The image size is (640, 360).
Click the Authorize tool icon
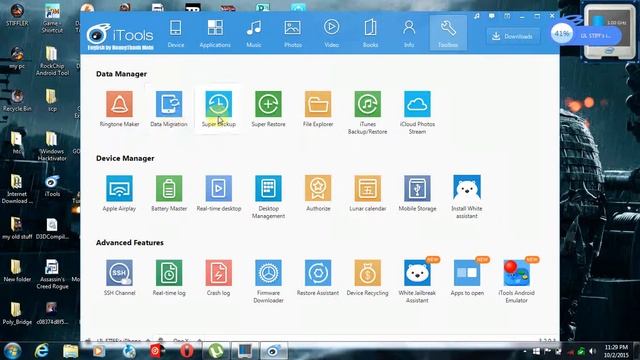318,189
